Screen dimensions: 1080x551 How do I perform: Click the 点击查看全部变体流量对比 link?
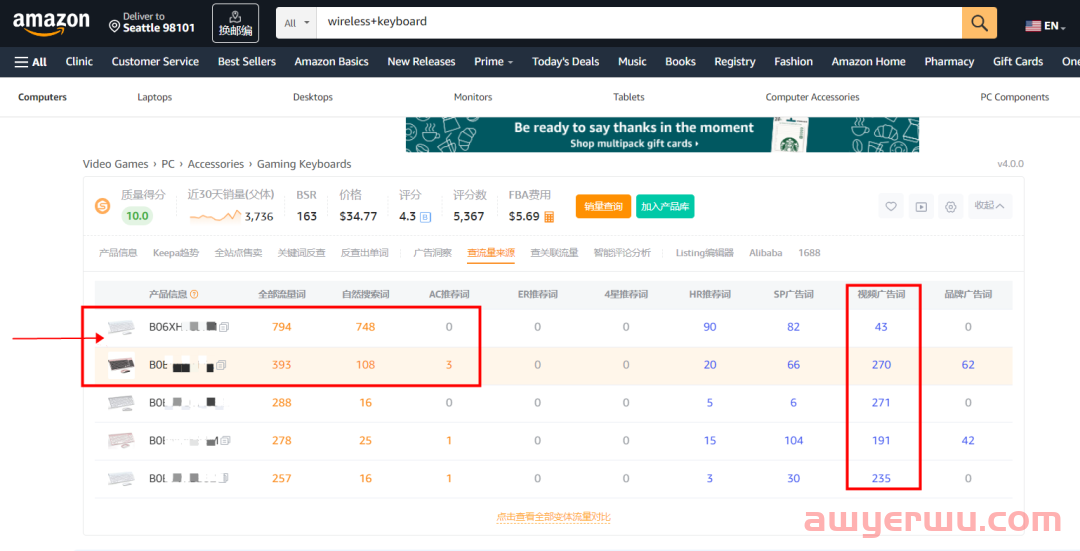coord(553,517)
